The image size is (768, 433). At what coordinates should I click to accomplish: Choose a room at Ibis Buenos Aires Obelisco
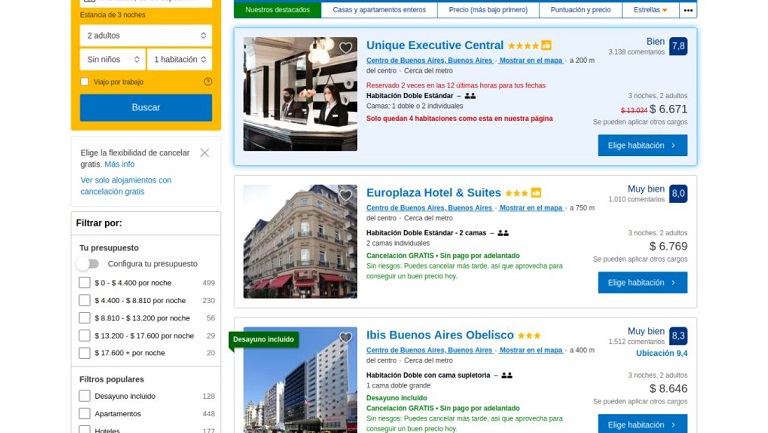[x=643, y=424]
